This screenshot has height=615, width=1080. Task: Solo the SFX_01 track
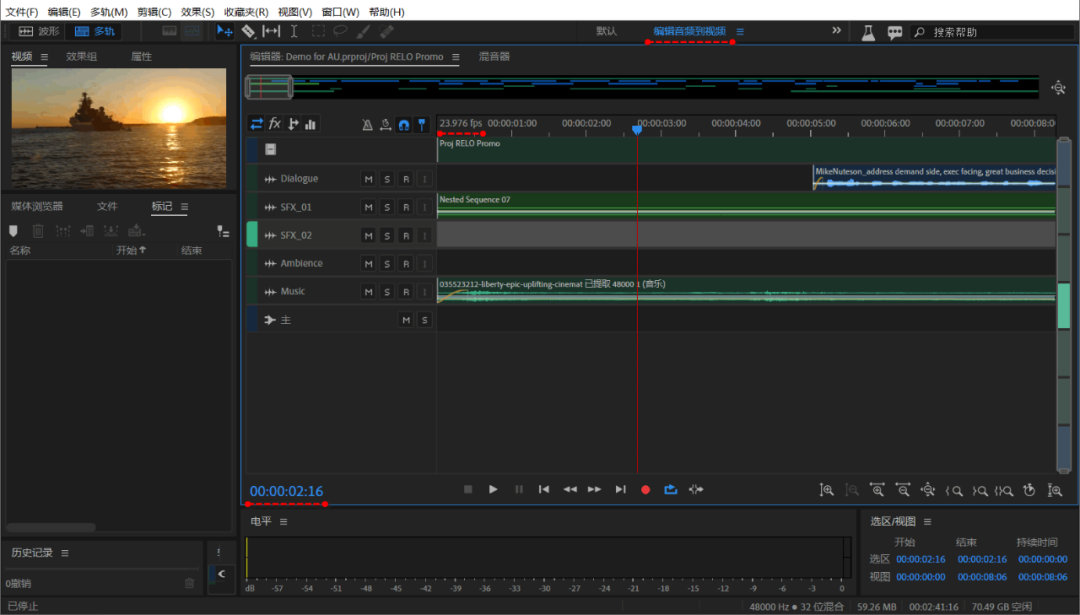click(x=387, y=207)
